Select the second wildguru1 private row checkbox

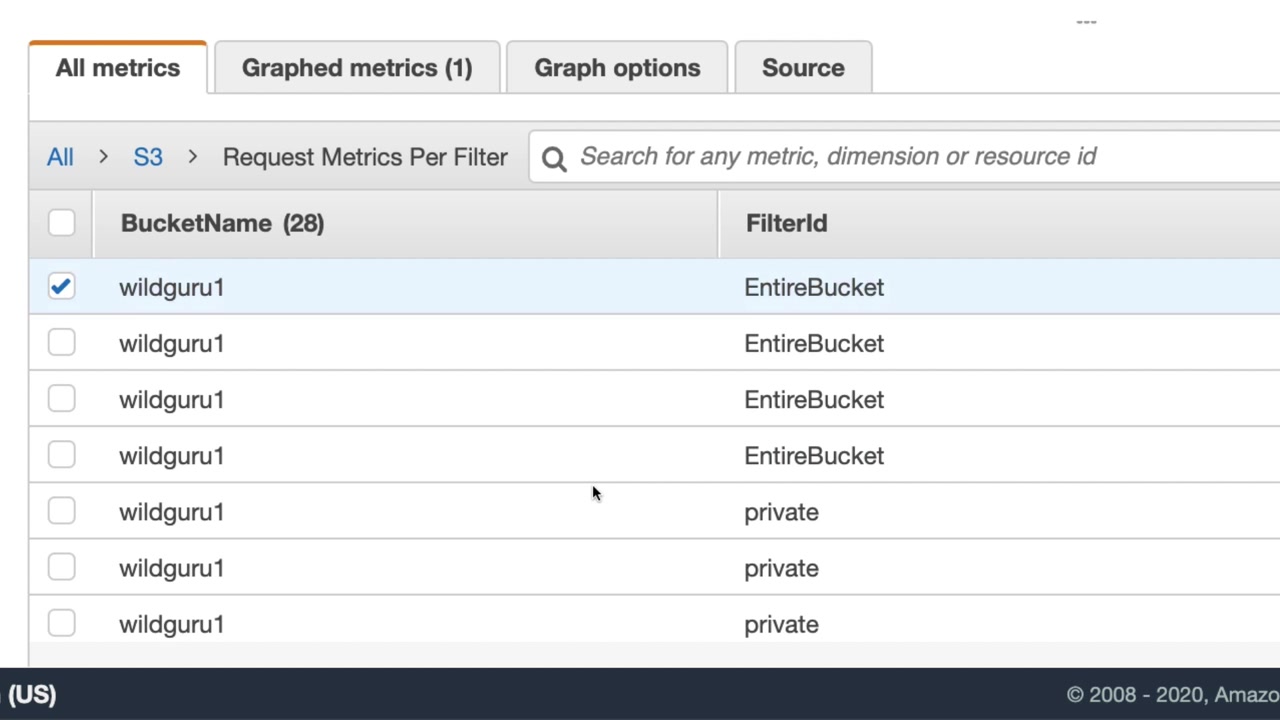tap(61, 567)
